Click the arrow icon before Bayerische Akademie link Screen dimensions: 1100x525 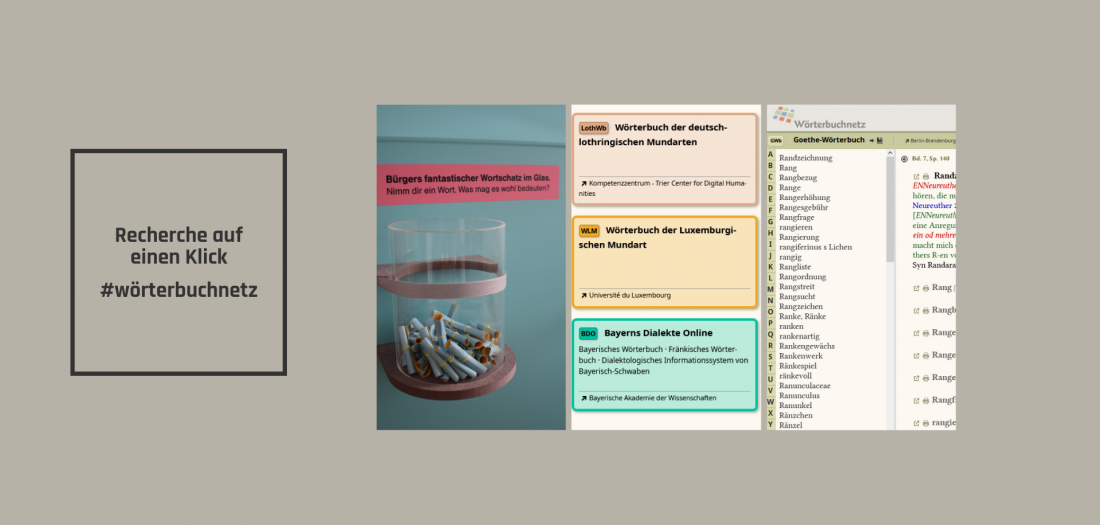(583, 398)
